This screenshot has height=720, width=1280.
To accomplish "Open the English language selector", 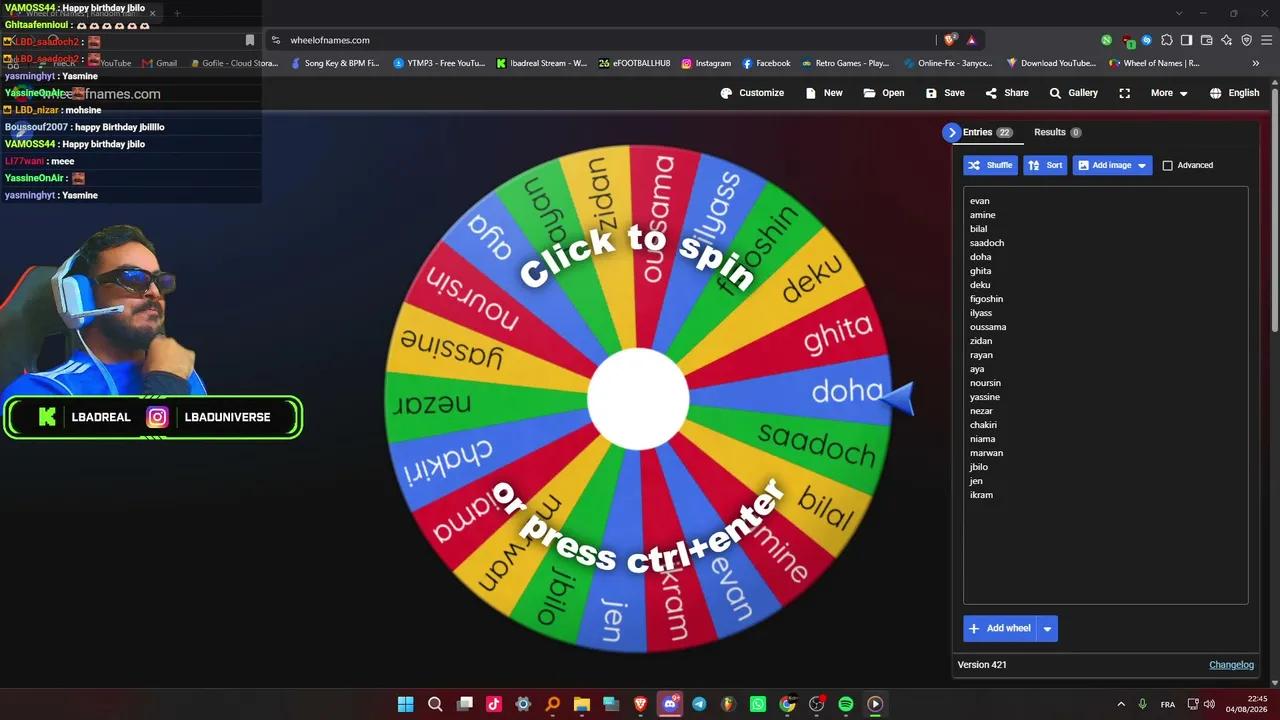I will click(1234, 93).
